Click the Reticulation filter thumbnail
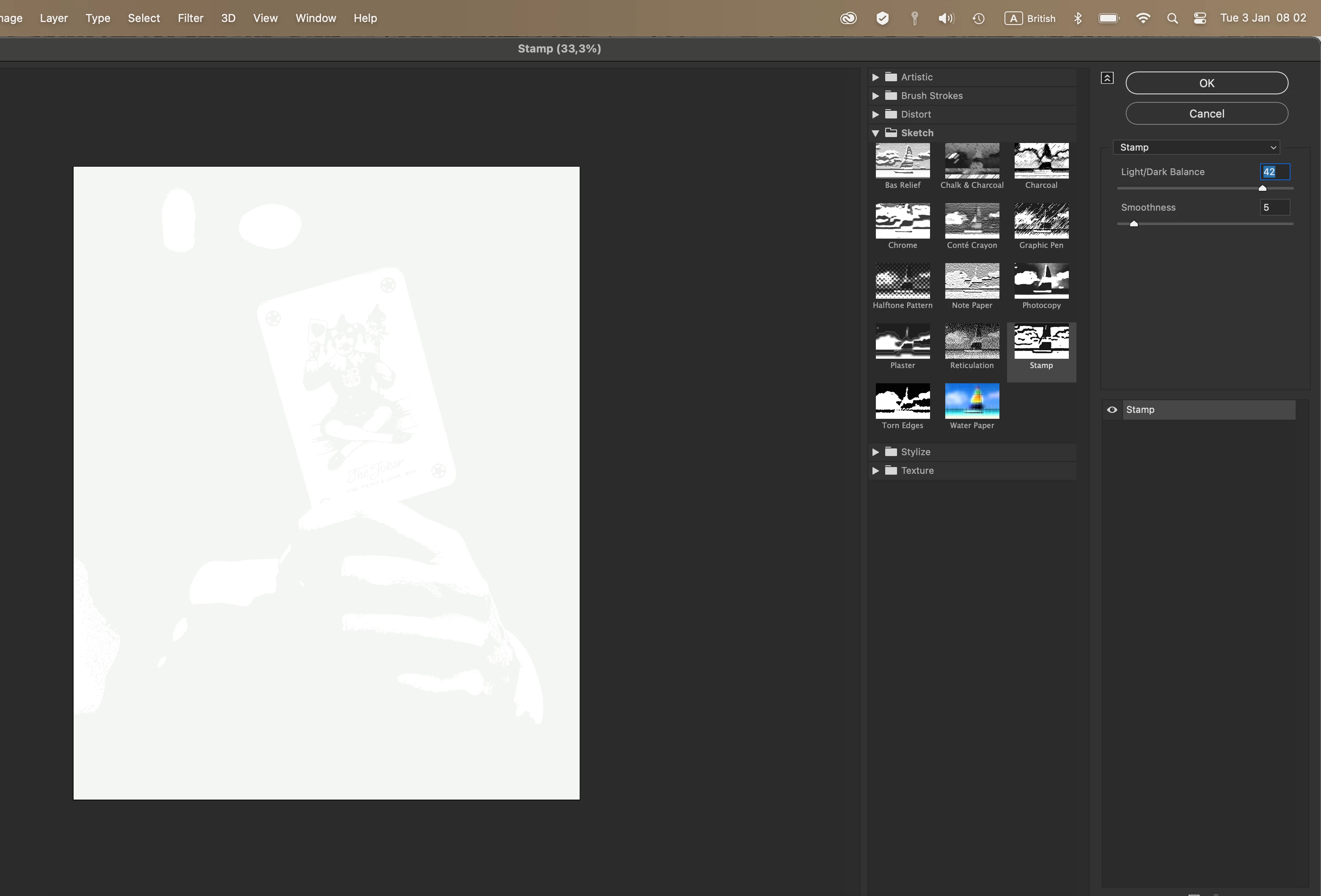Image resolution: width=1321 pixels, height=896 pixels. coord(971,341)
